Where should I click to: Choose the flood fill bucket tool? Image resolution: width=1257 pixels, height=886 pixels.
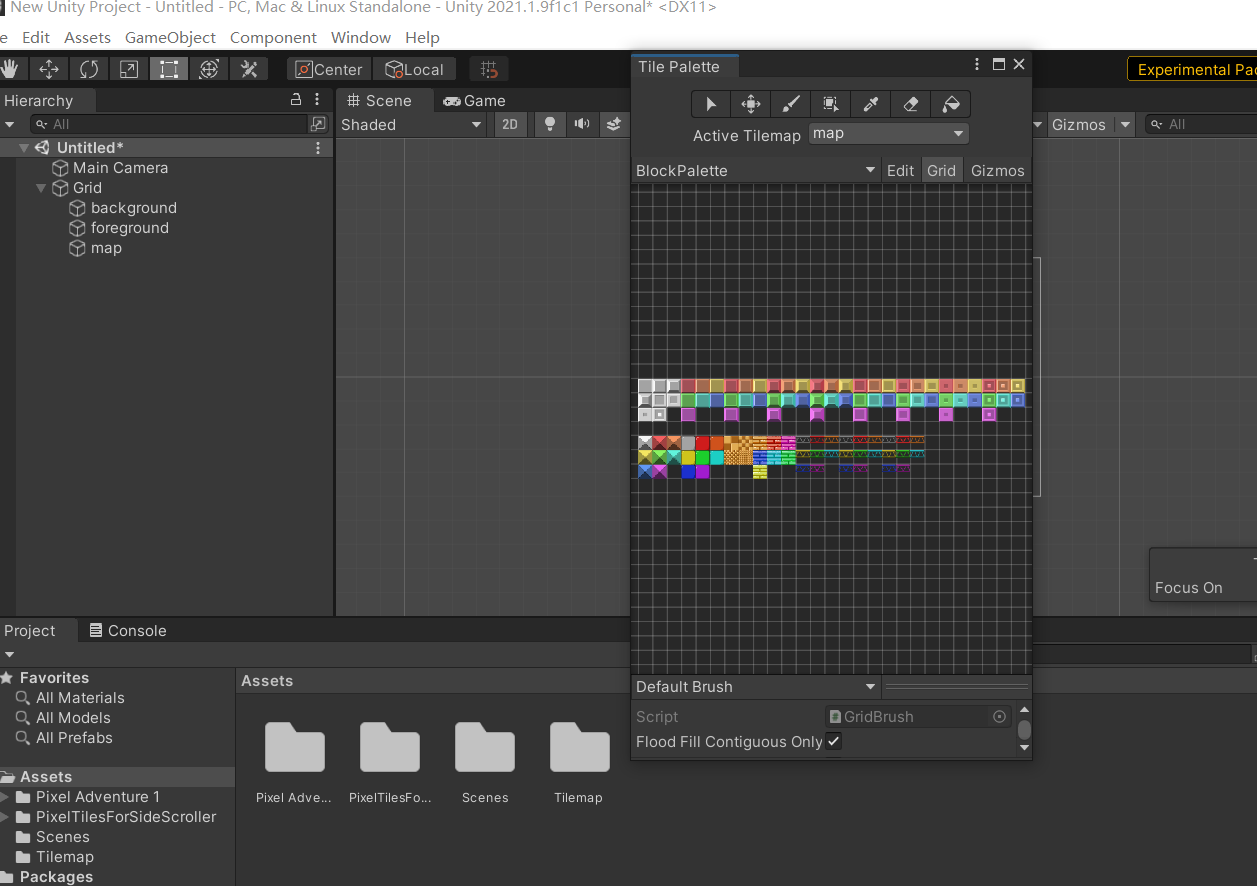(951, 104)
